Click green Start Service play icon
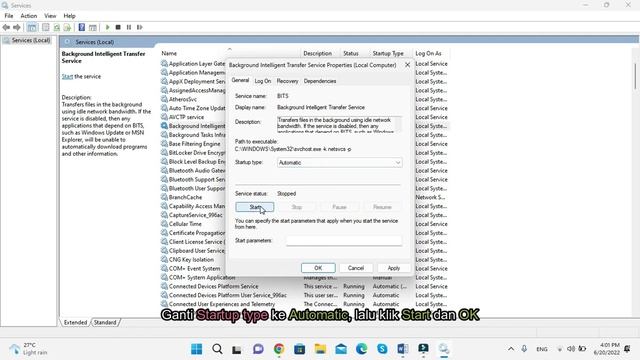640x360 pixels. coord(107,27)
